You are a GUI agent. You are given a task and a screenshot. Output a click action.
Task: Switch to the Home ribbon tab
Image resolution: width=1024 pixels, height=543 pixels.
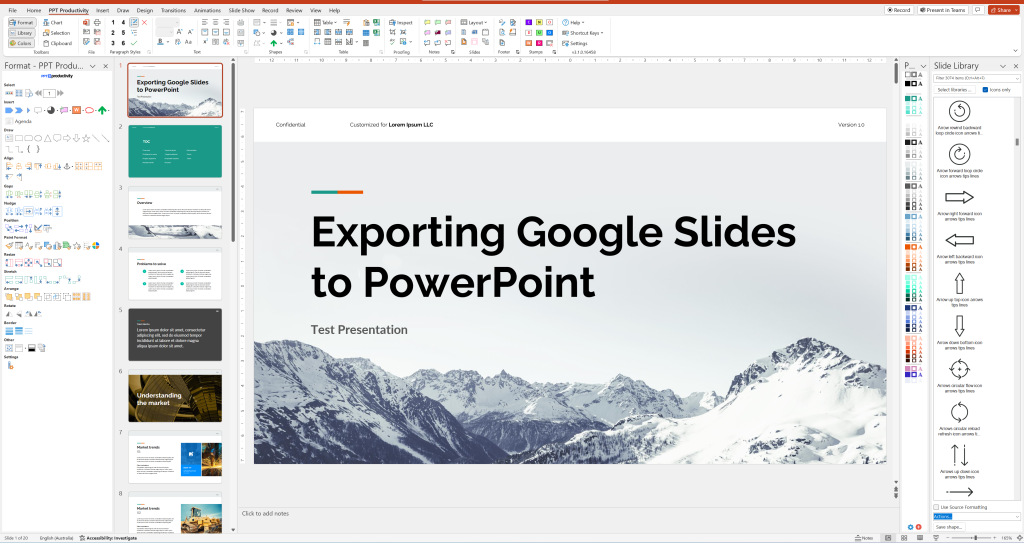pyautogui.click(x=33, y=10)
